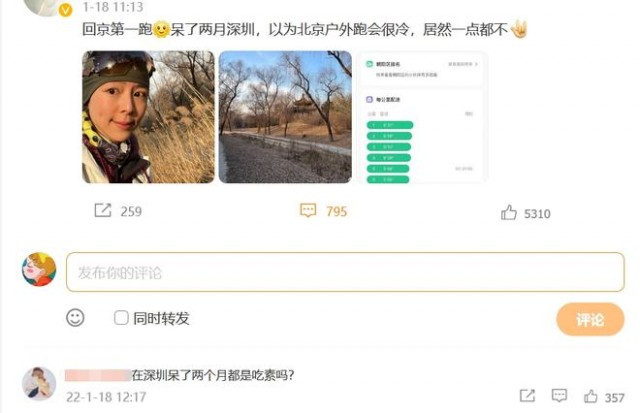
Task: Click the 795 comment count number
Action: pyautogui.click(x=336, y=211)
